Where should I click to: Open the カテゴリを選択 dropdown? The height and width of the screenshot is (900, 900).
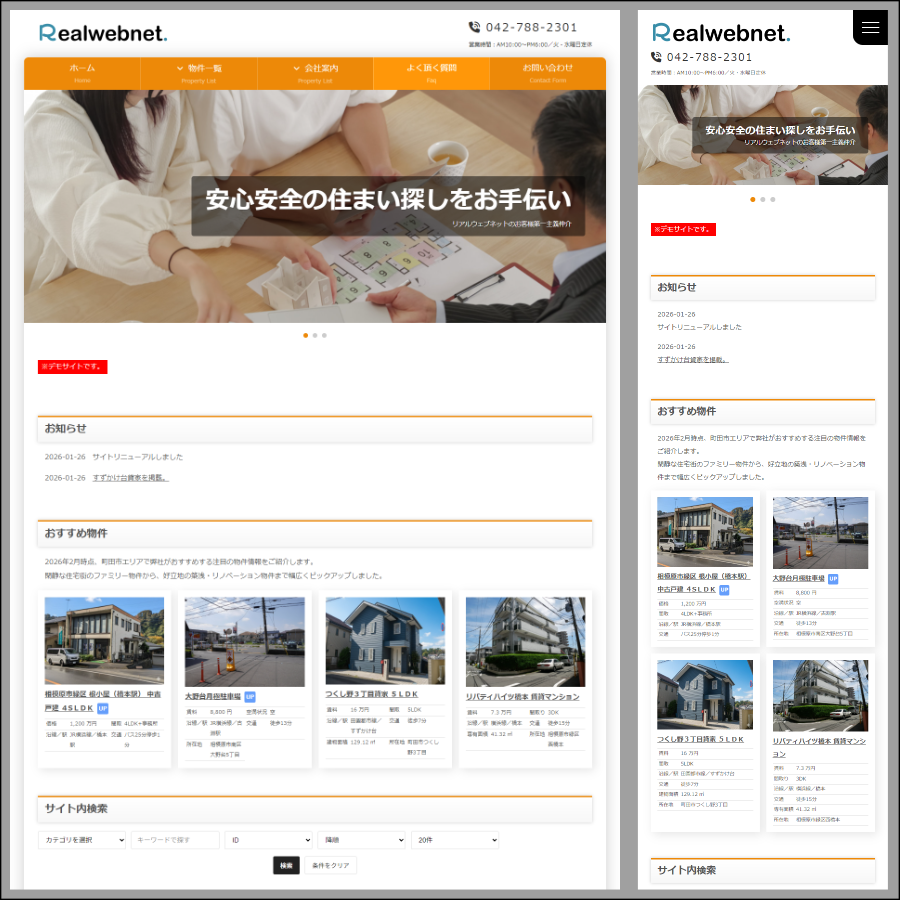point(82,840)
